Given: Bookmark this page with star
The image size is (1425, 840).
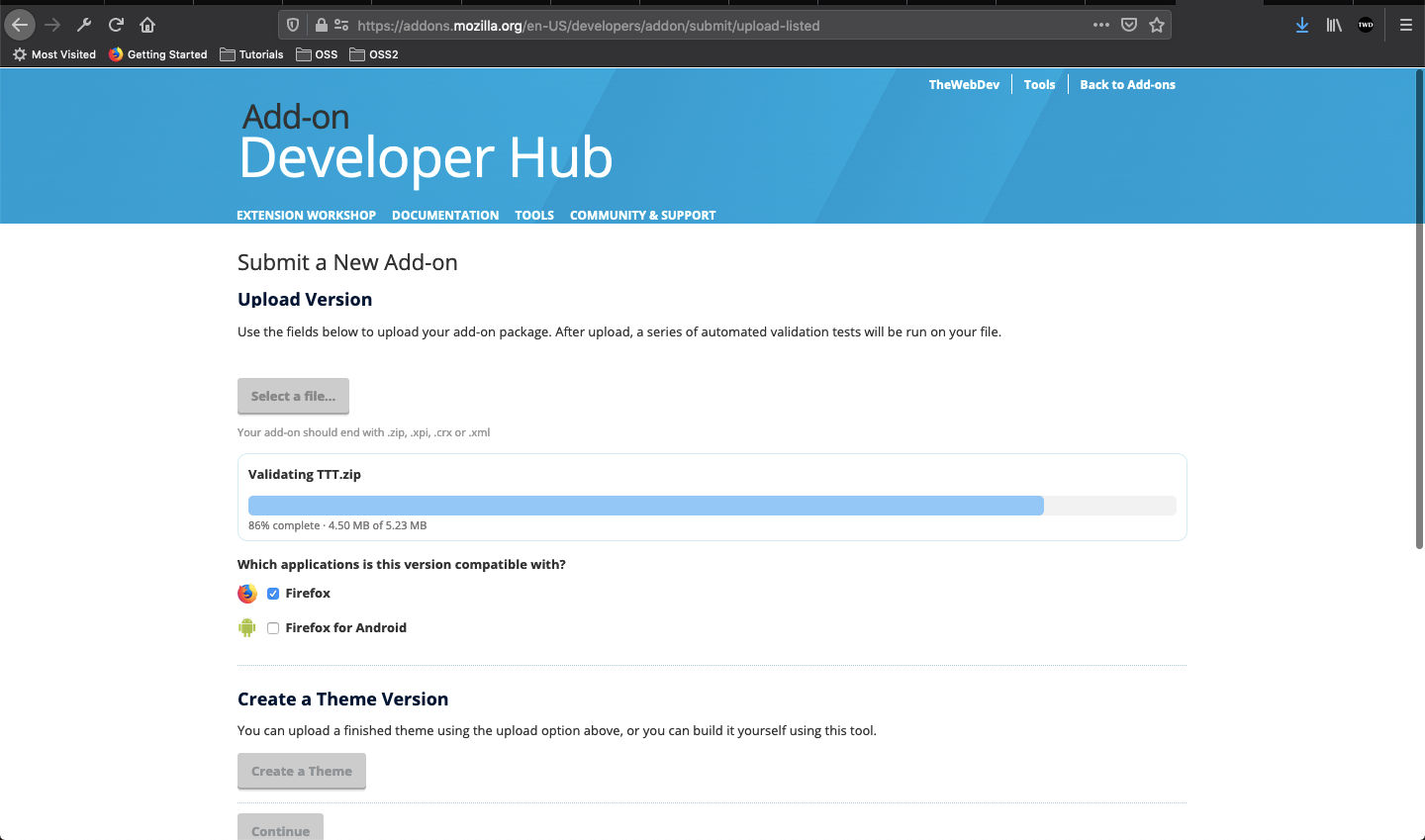Looking at the screenshot, I should click(x=1157, y=25).
